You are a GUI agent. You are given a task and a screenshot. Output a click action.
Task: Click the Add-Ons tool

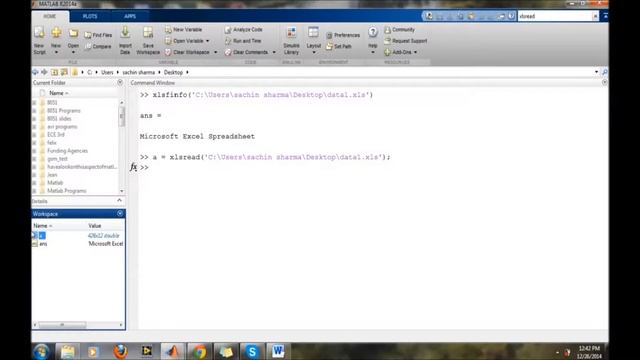pyautogui.click(x=398, y=52)
